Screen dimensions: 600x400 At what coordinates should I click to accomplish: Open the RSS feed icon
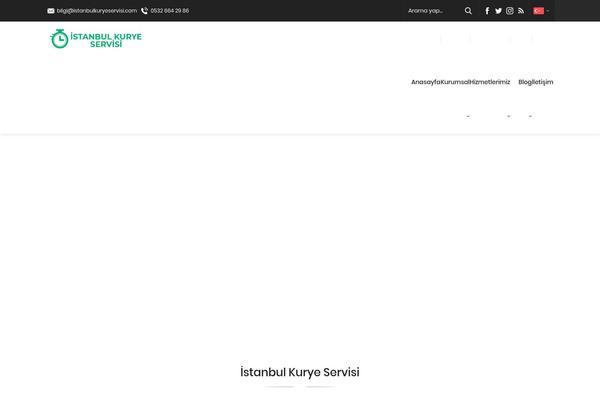521,11
